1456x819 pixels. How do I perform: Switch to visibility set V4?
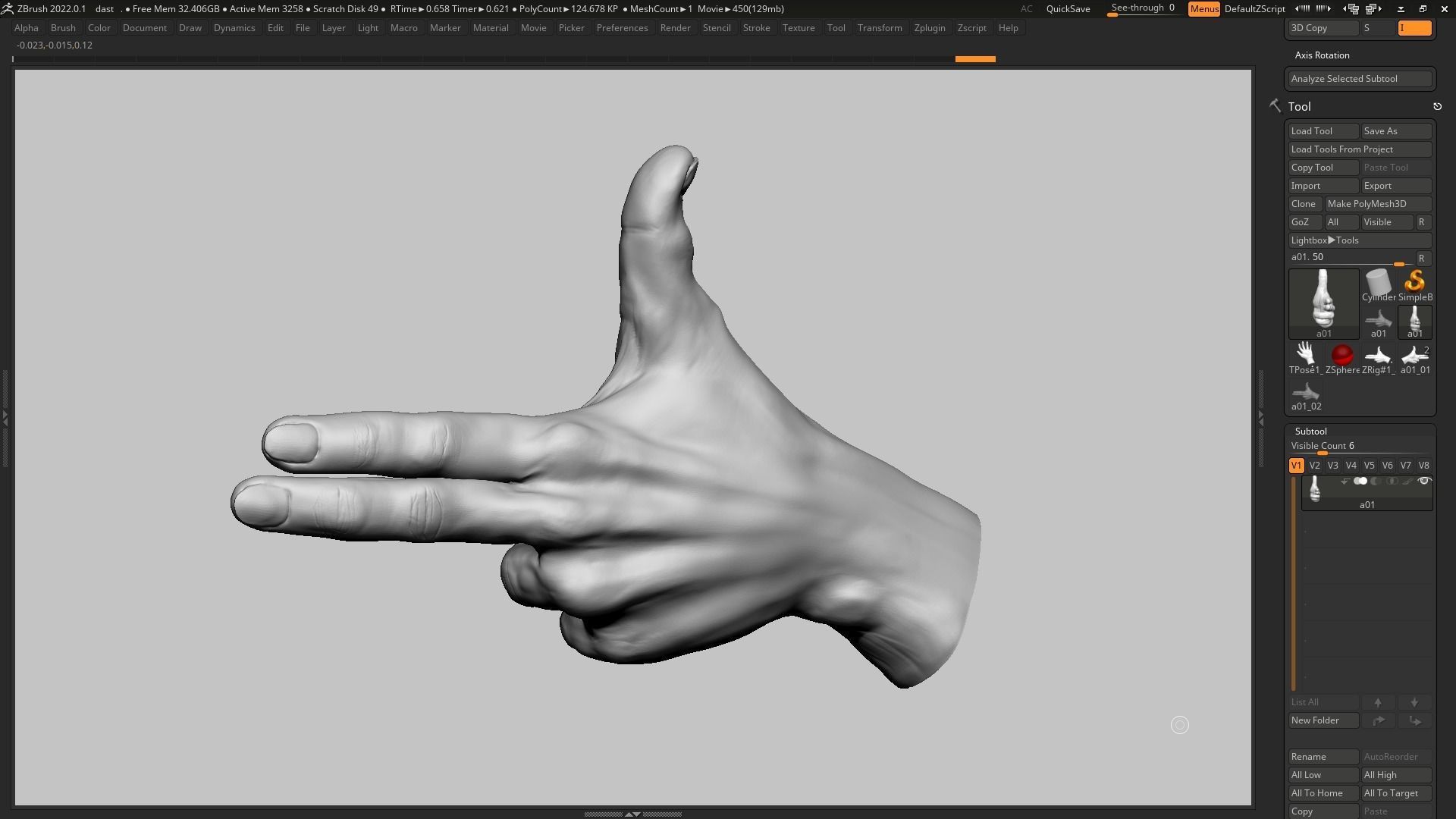1351,466
